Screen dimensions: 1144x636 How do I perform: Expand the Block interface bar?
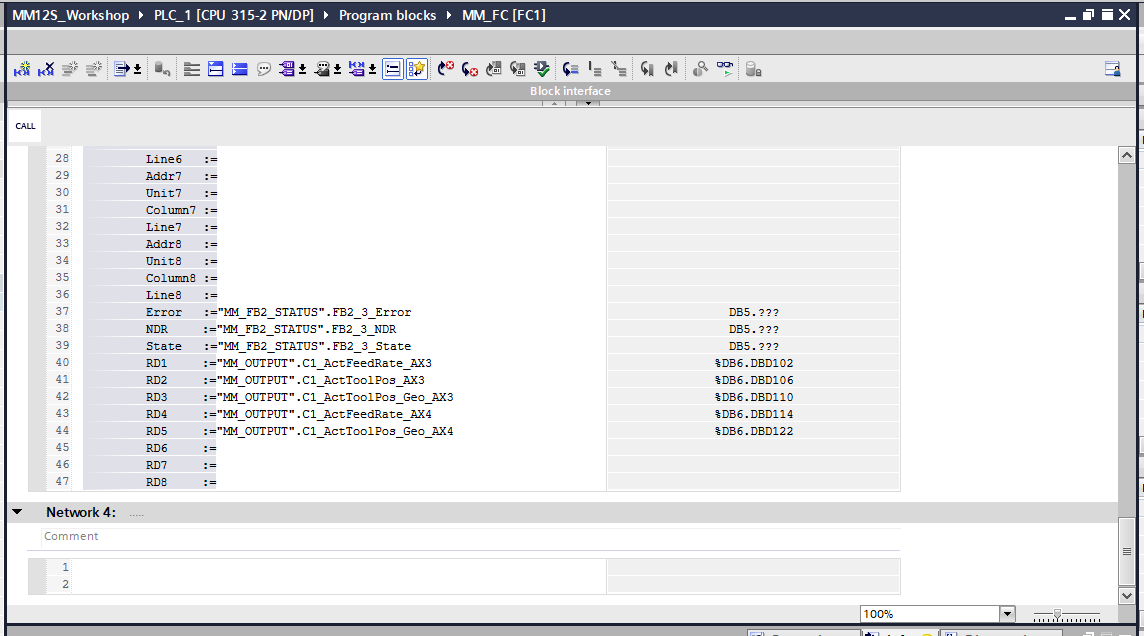click(570, 91)
